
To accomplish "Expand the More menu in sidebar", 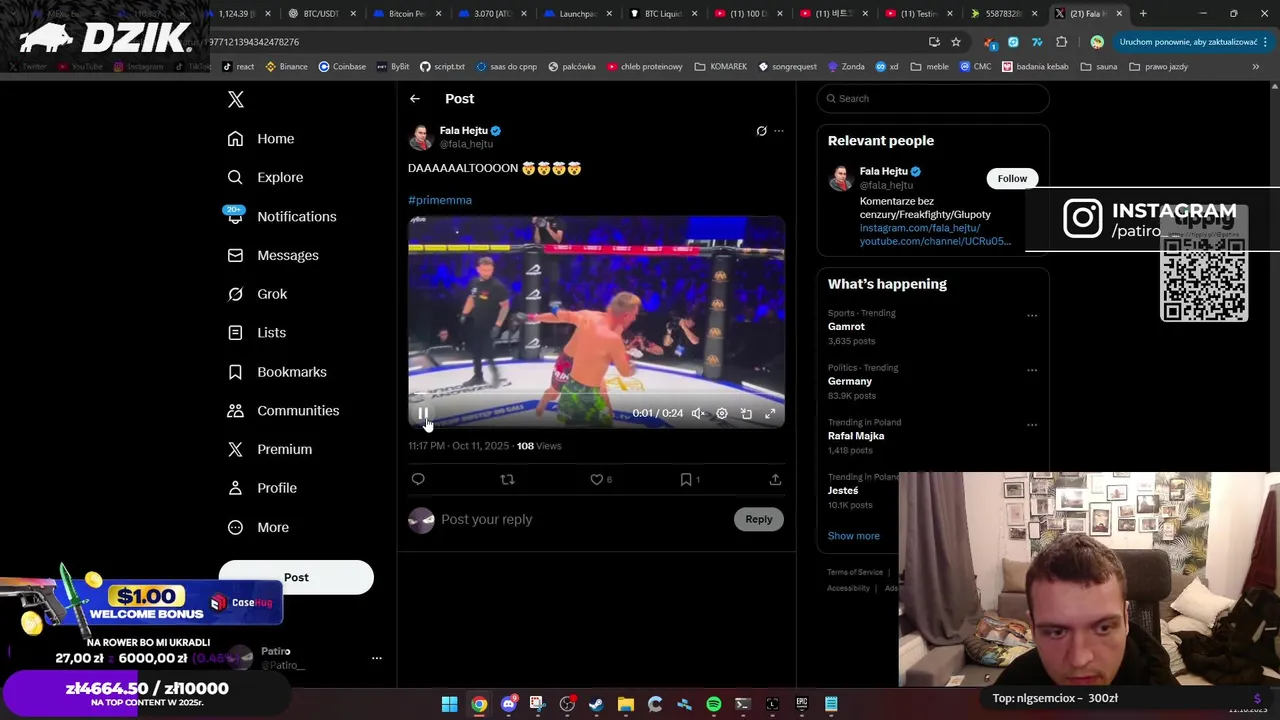I will [x=258, y=527].
